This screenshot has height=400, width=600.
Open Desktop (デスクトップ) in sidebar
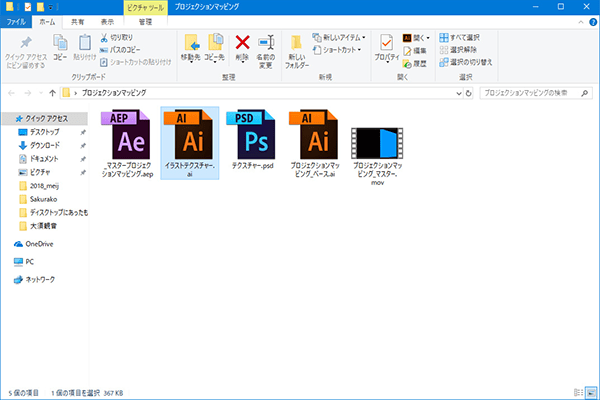pos(45,132)
